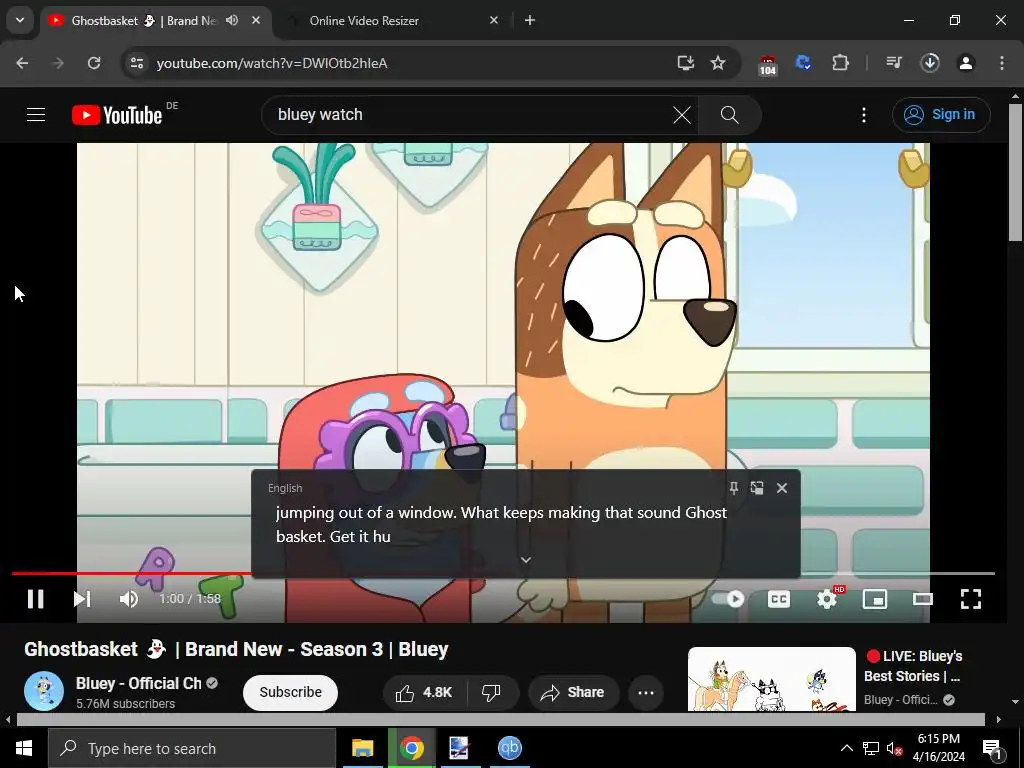Open qBittorrent from the taskbar
This screenshot has width=1024, height=768.
pos(509,748)
